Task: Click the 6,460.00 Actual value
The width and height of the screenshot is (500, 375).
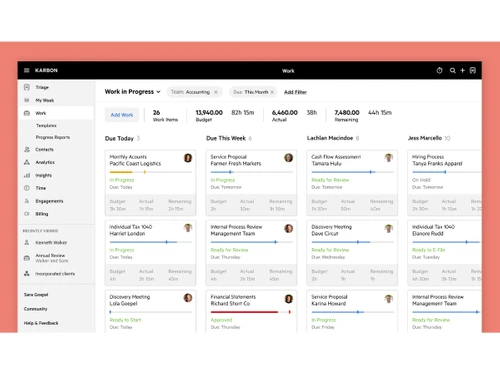Action: coord(285,113)
